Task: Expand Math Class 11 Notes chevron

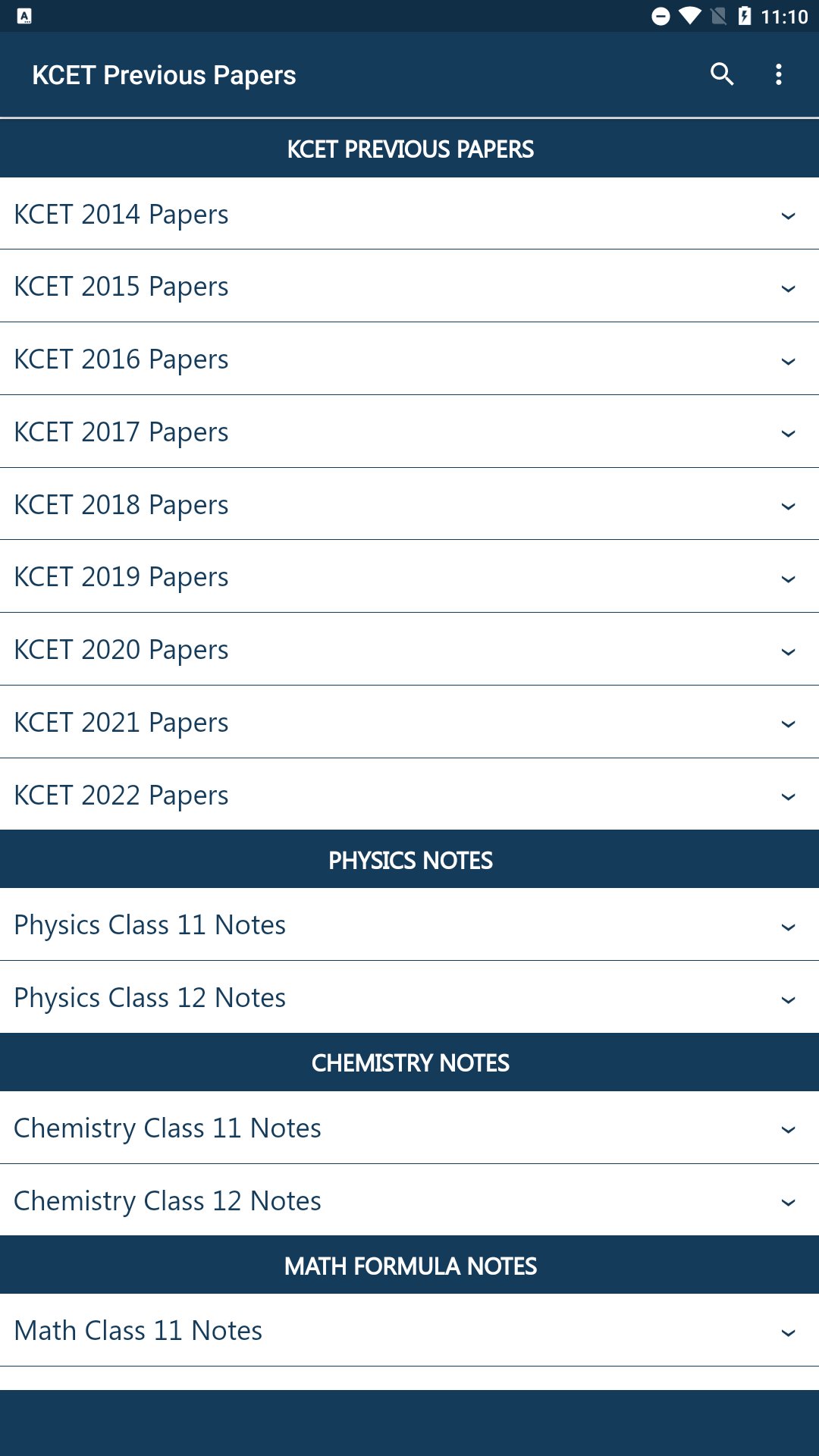Action: coord(788,1333)
